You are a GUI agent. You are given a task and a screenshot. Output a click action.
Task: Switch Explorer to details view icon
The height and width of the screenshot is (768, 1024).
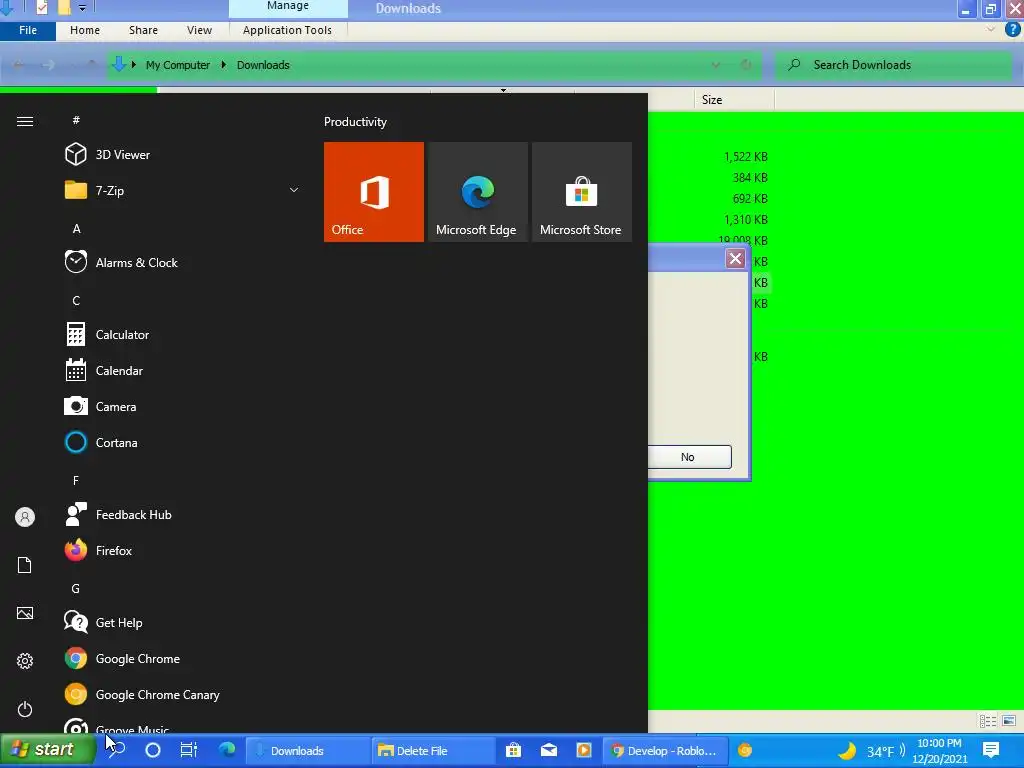click(x=987, y=721)
